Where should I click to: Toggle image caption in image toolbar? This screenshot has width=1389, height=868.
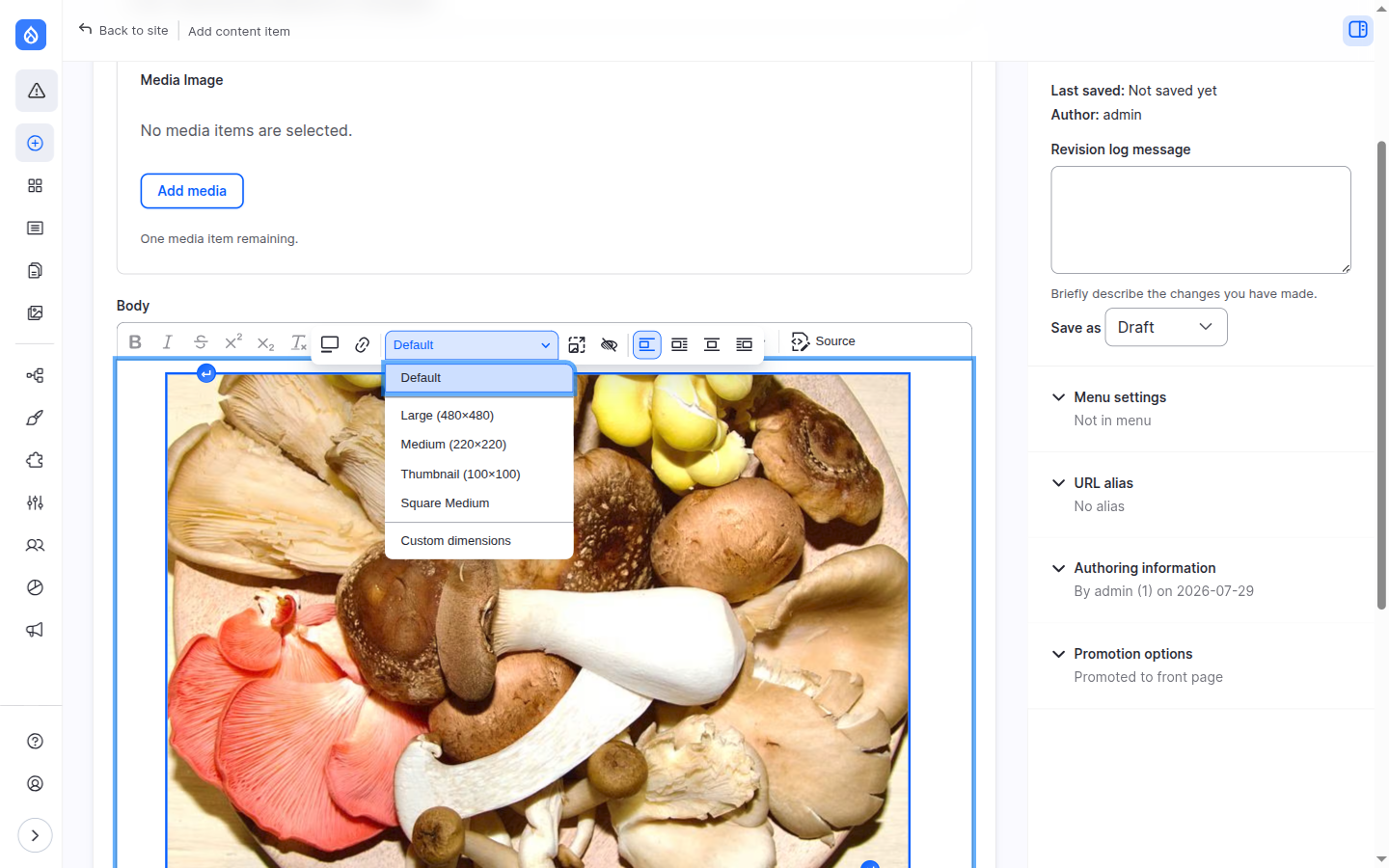click(330, 344)
